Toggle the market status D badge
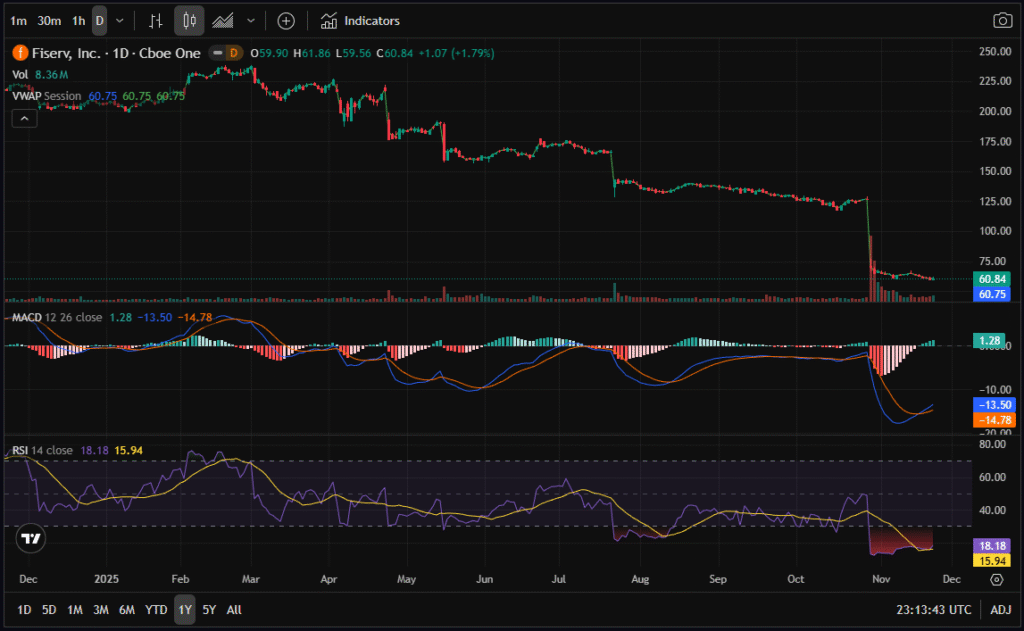 point(233,53)
